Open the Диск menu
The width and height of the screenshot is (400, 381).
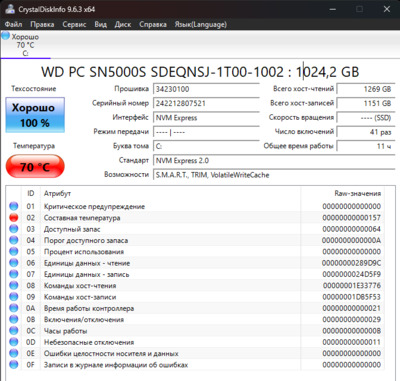[123, 24]
